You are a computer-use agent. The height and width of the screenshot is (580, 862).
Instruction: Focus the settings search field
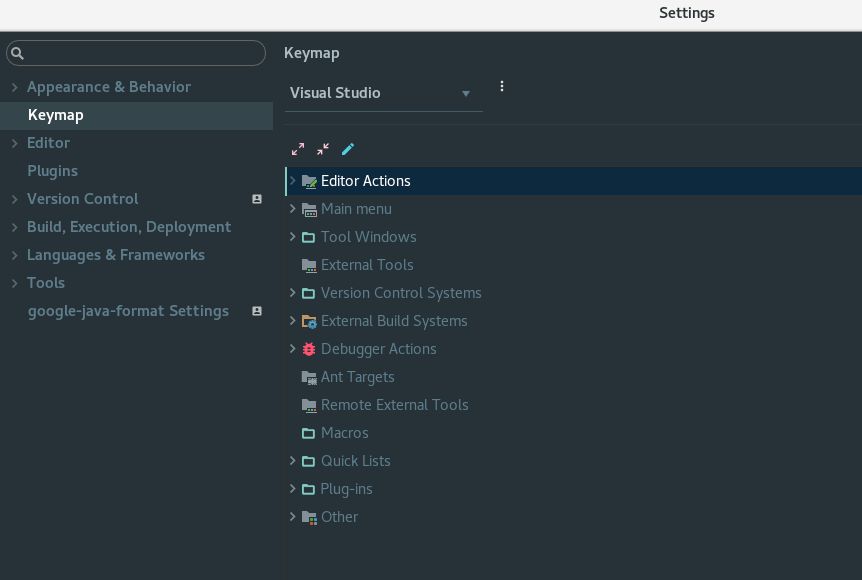(x=136, y=53)
